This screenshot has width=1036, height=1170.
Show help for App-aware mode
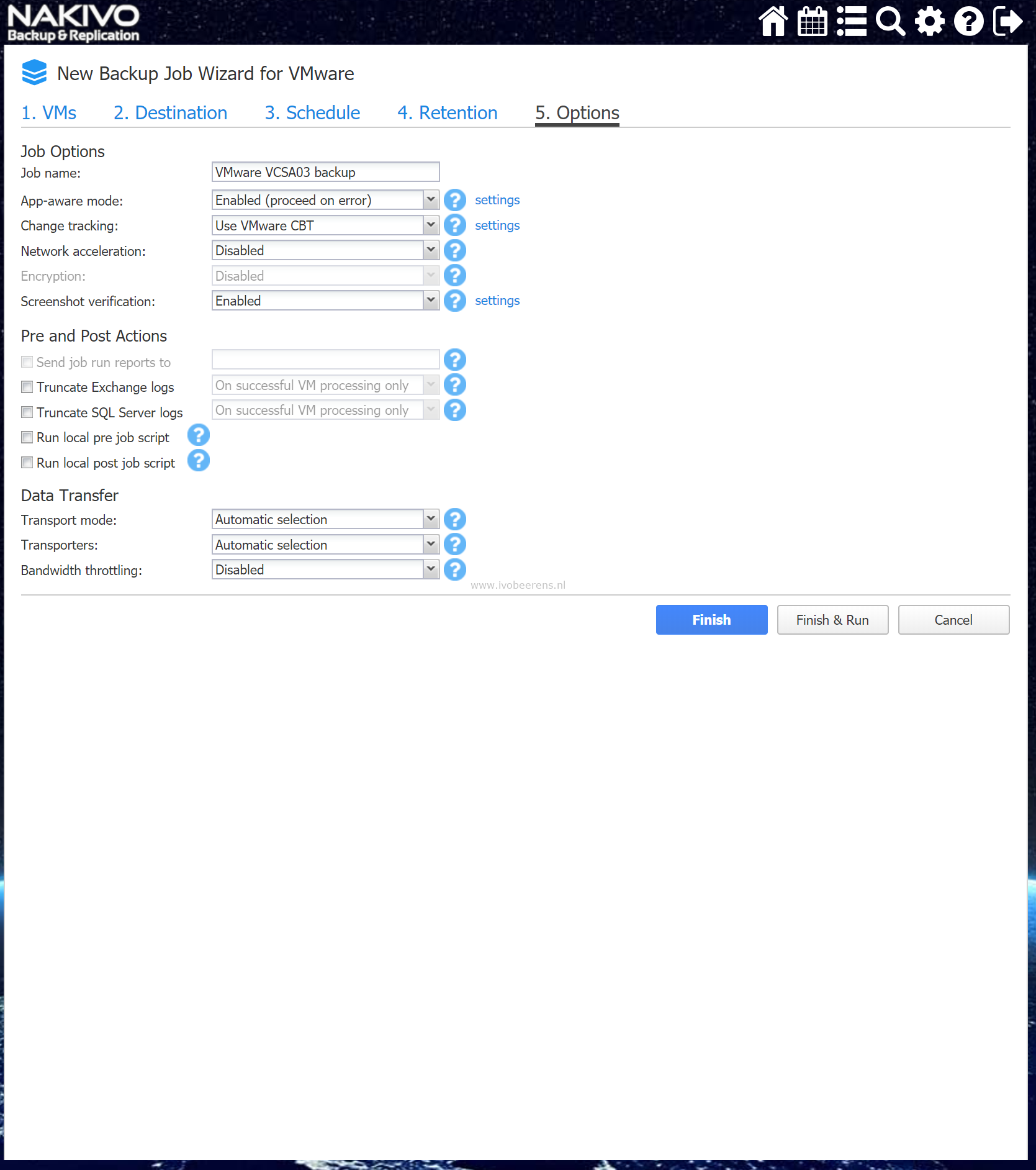pos(455,200)
